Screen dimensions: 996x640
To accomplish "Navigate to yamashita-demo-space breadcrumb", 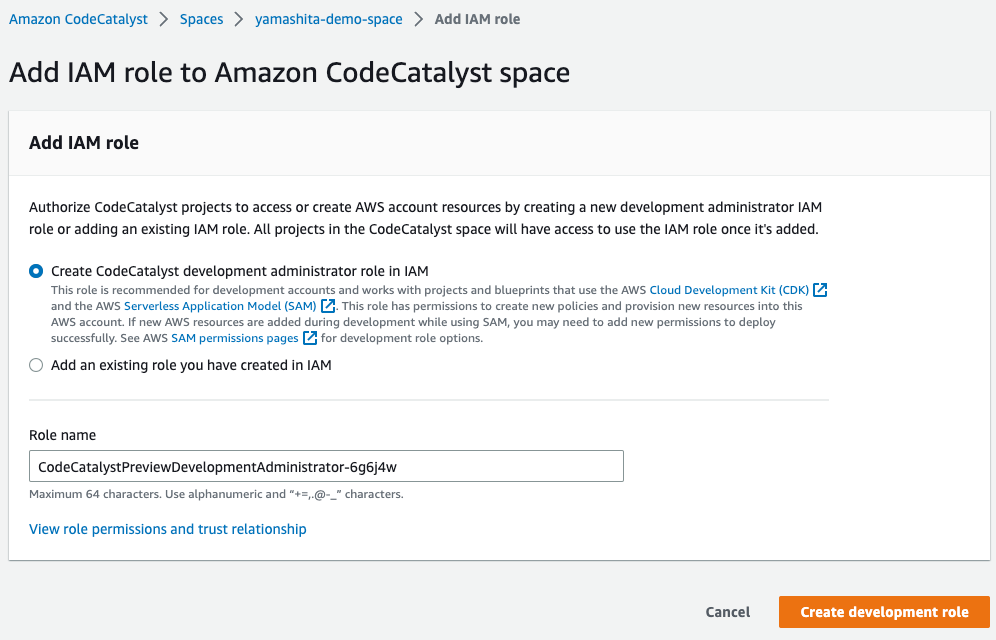I will 328,20.
